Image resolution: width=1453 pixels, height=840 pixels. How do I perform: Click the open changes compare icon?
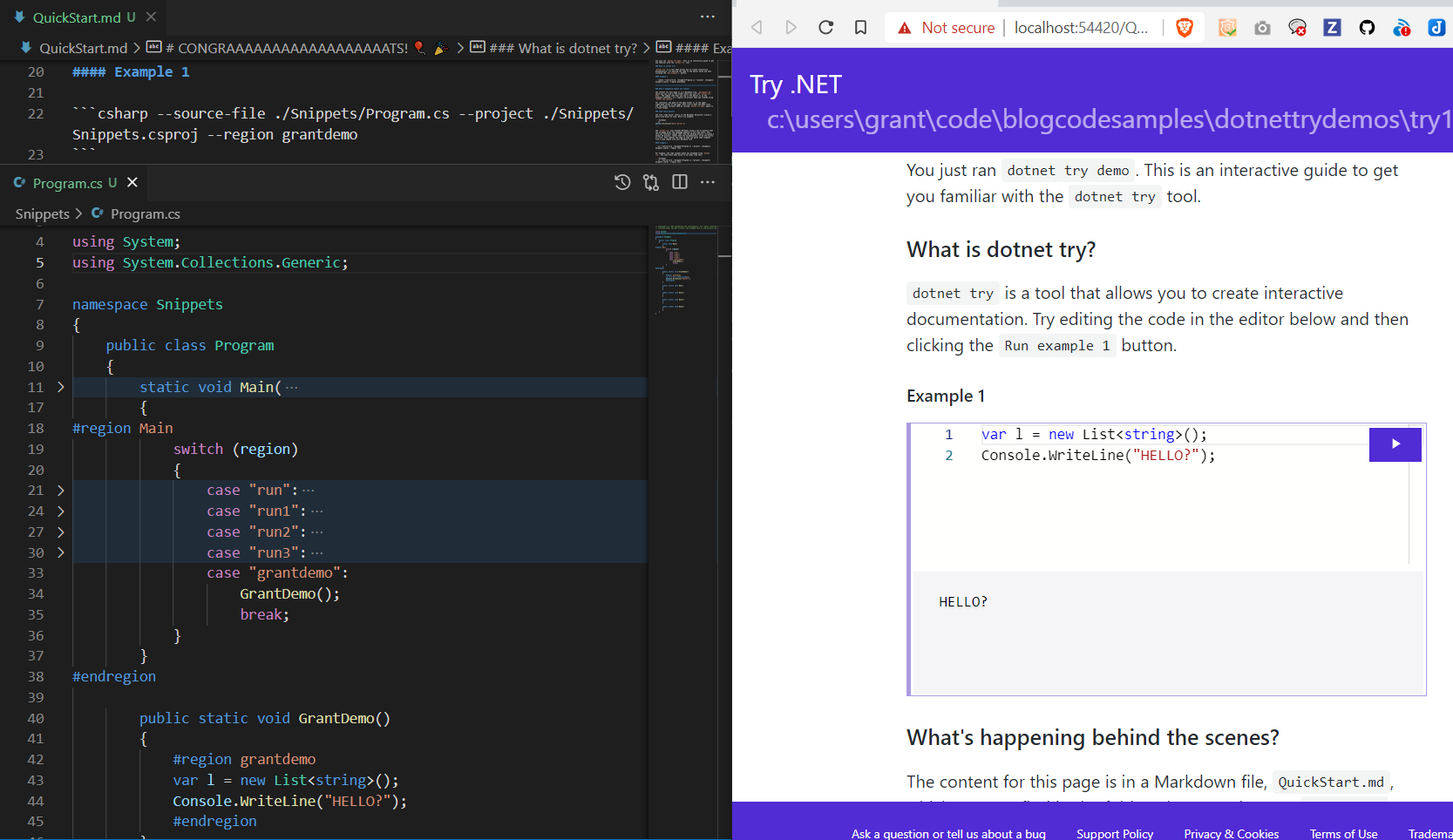[x=651, y=182]
